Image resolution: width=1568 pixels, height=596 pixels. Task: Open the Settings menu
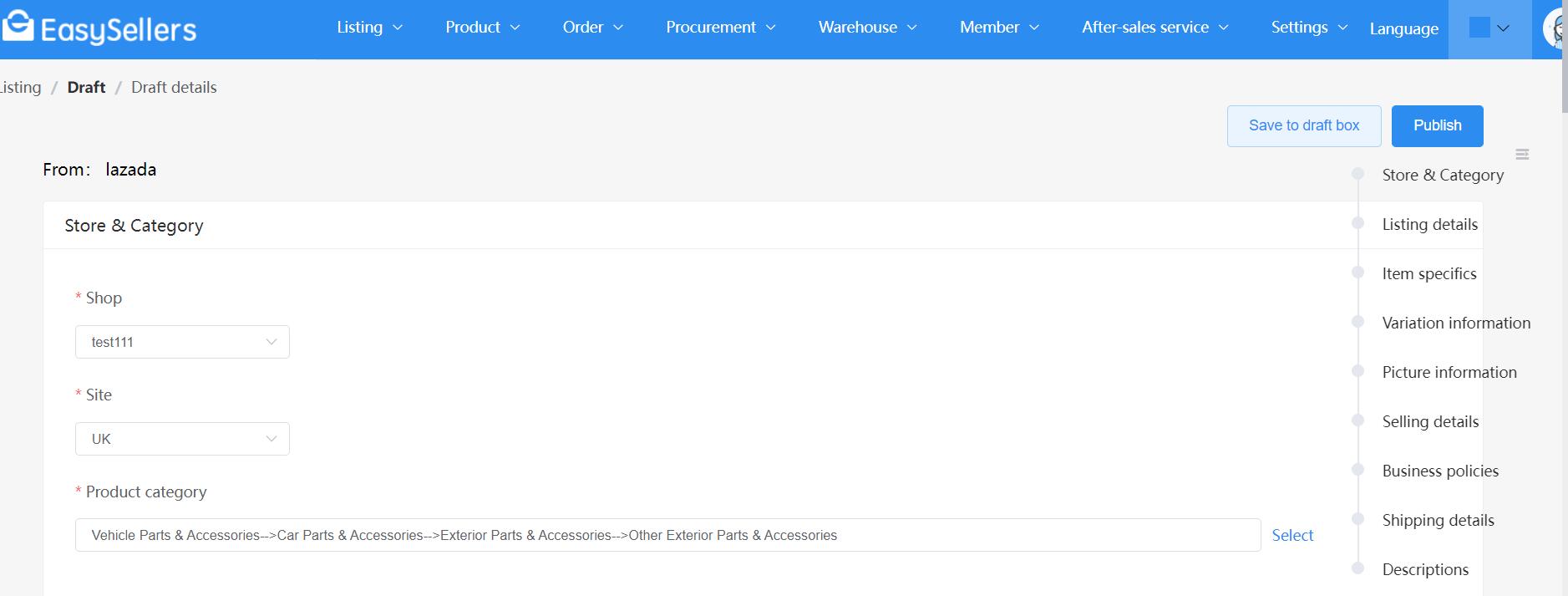tap(1309, 28)
